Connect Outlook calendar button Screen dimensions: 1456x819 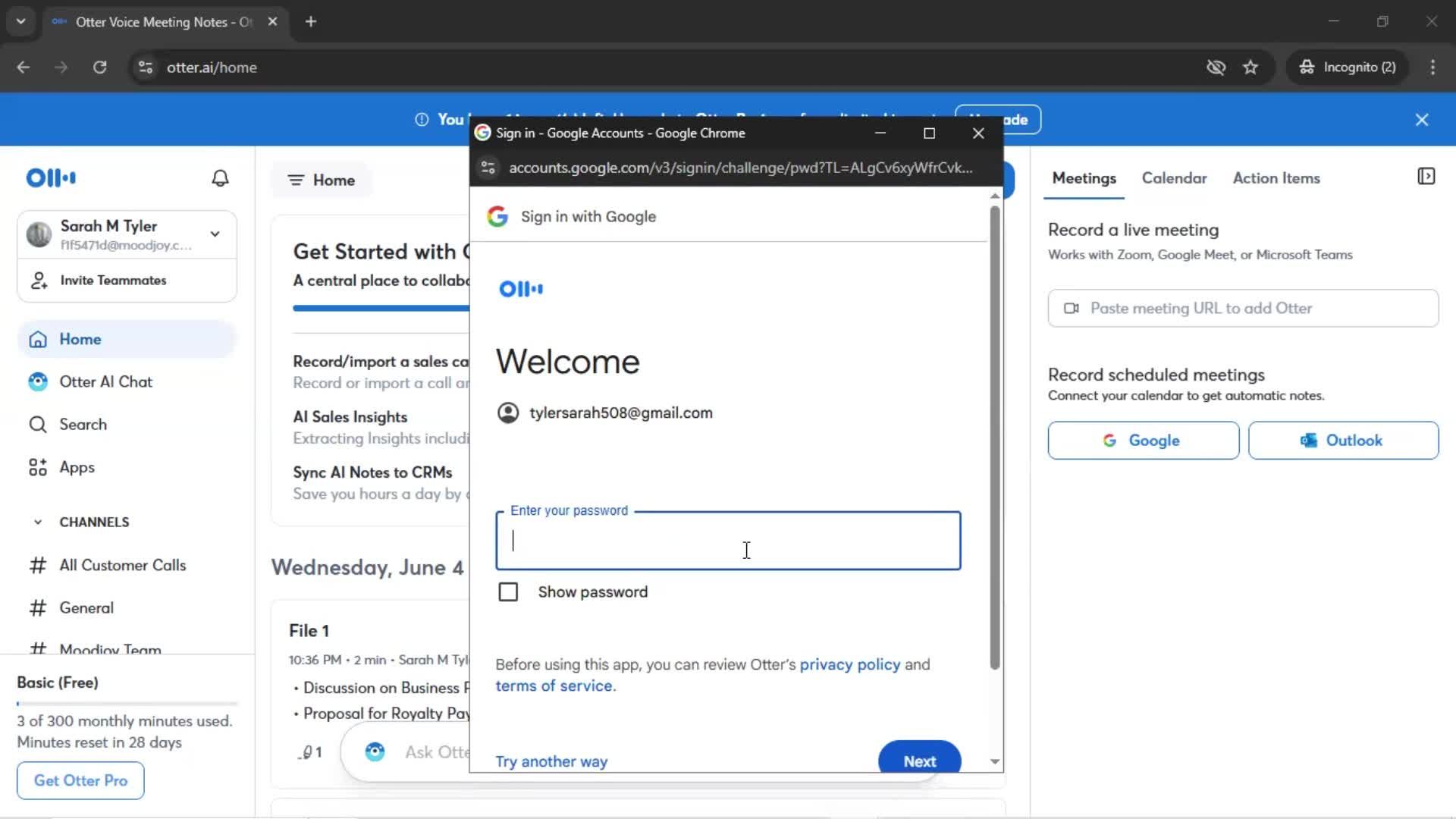(1343, 441)
